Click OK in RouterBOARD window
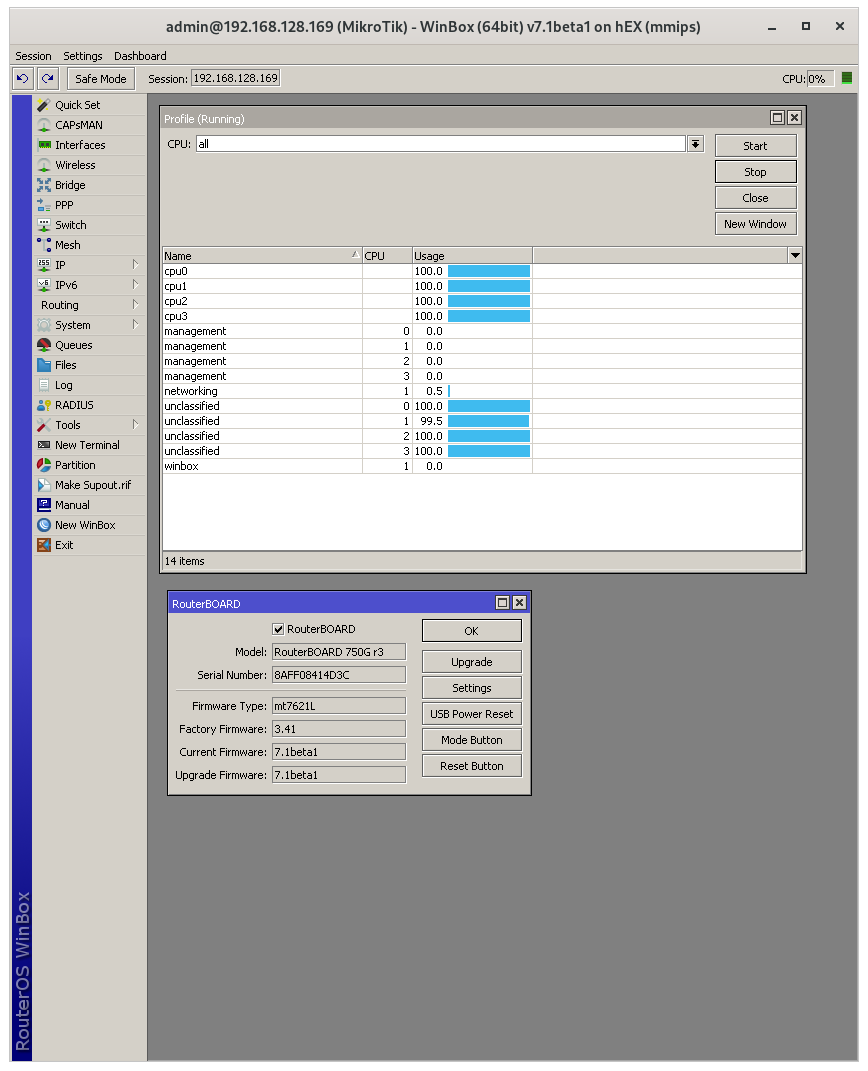This screenshot has width=868, height=1071. tap(471, 630)
